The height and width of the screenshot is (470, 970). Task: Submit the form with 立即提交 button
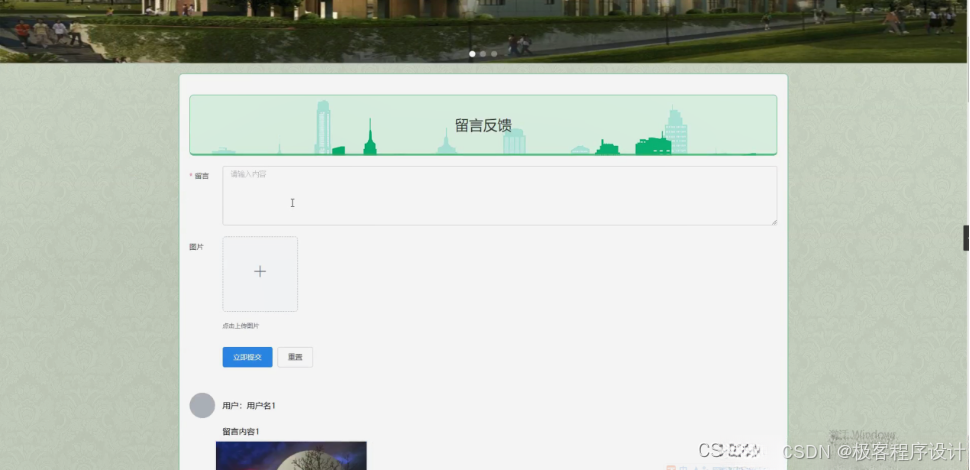[x=247, y=357]
